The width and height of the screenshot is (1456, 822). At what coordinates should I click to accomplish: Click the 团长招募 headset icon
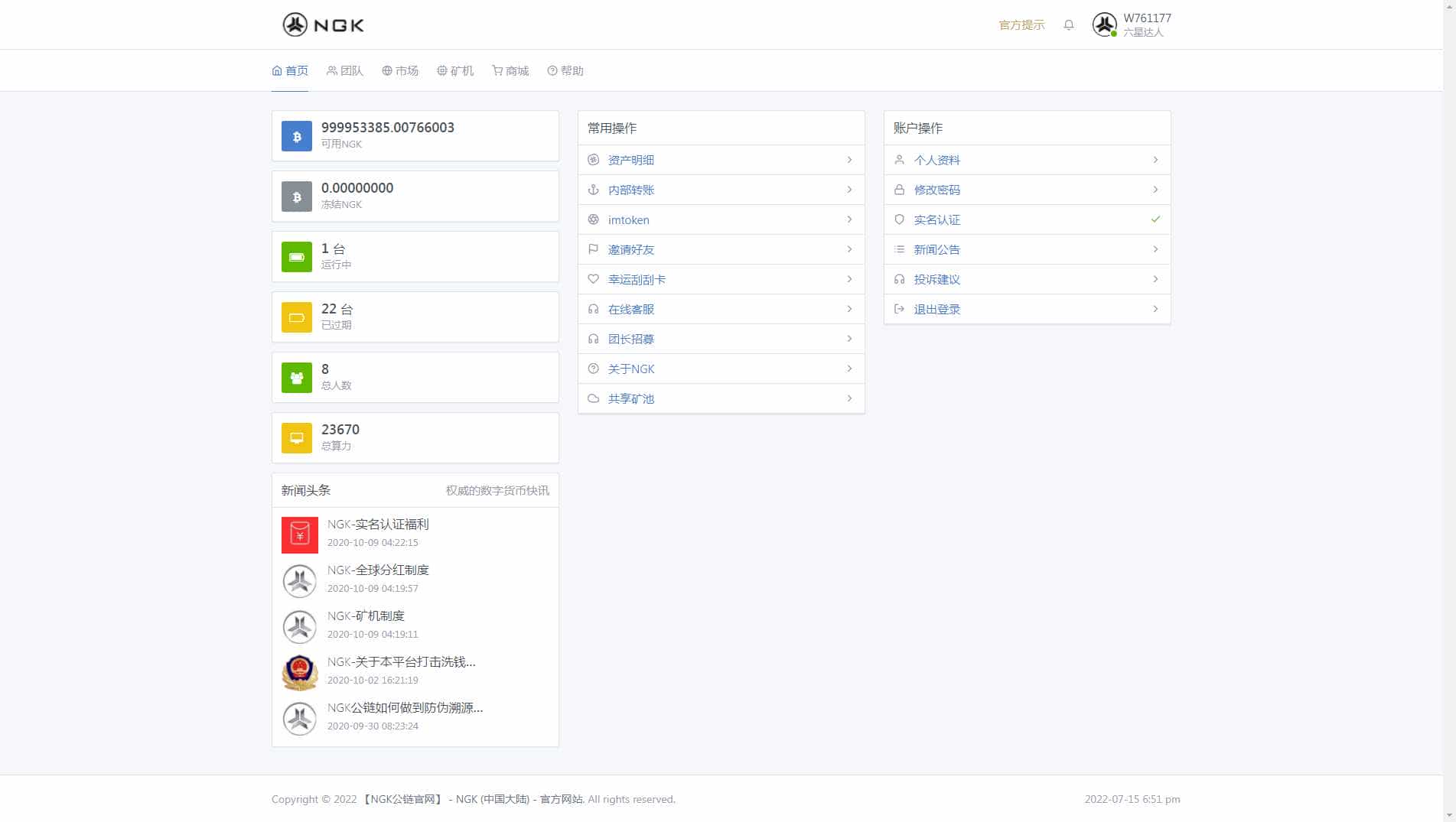pyautogui.click(x=593, y=339)
